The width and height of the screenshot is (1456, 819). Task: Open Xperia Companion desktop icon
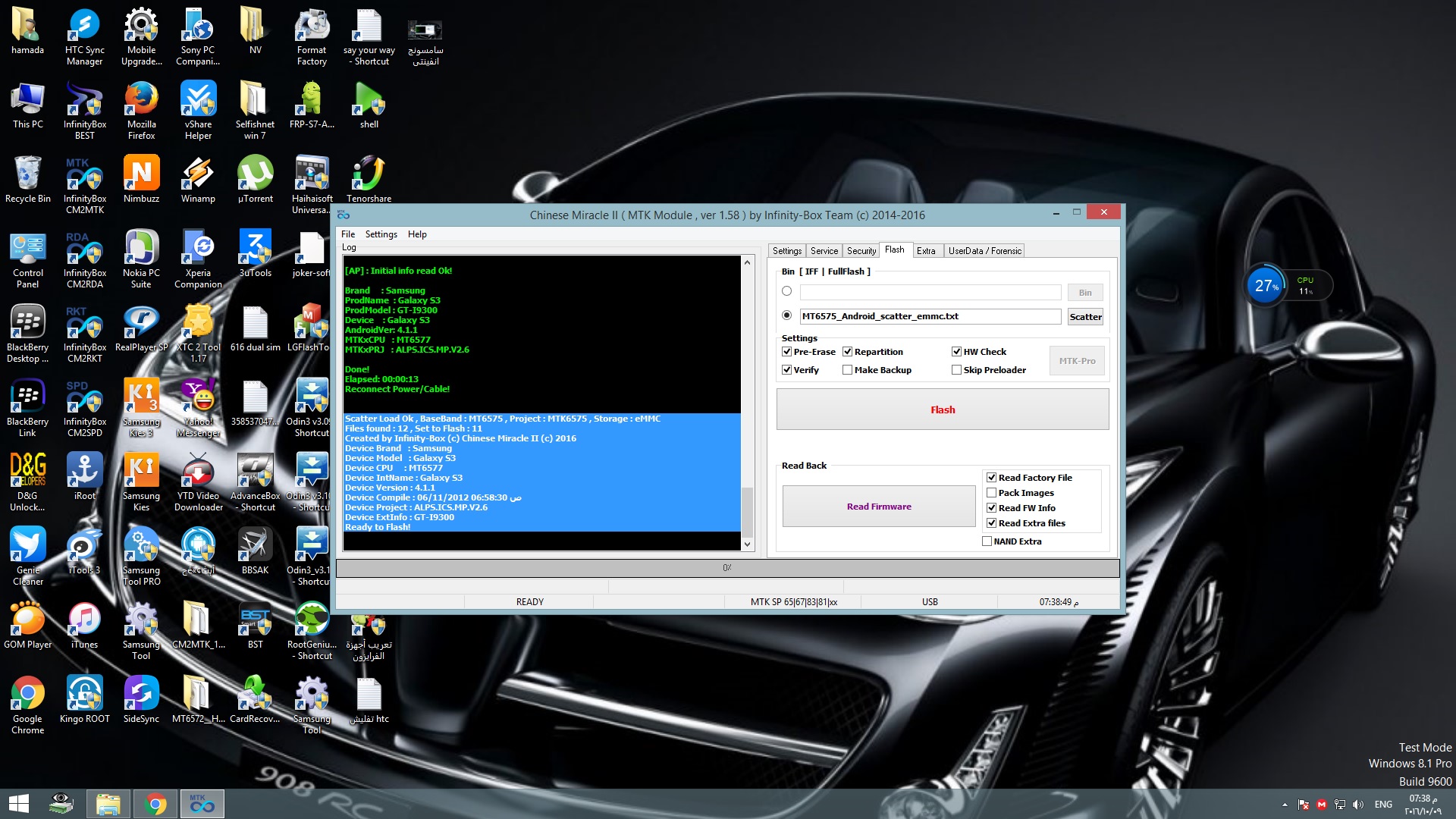pyautogui.click(x=198, y=259)
